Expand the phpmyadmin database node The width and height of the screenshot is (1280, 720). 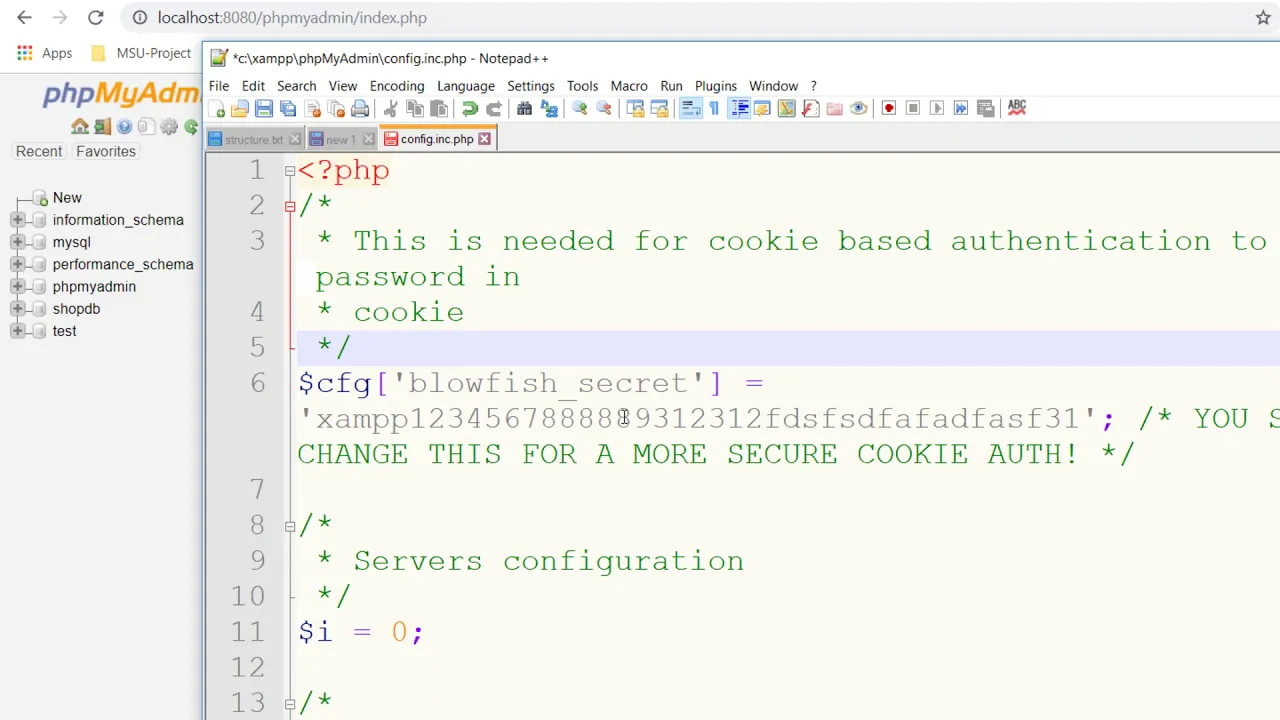tap(17, 286)
